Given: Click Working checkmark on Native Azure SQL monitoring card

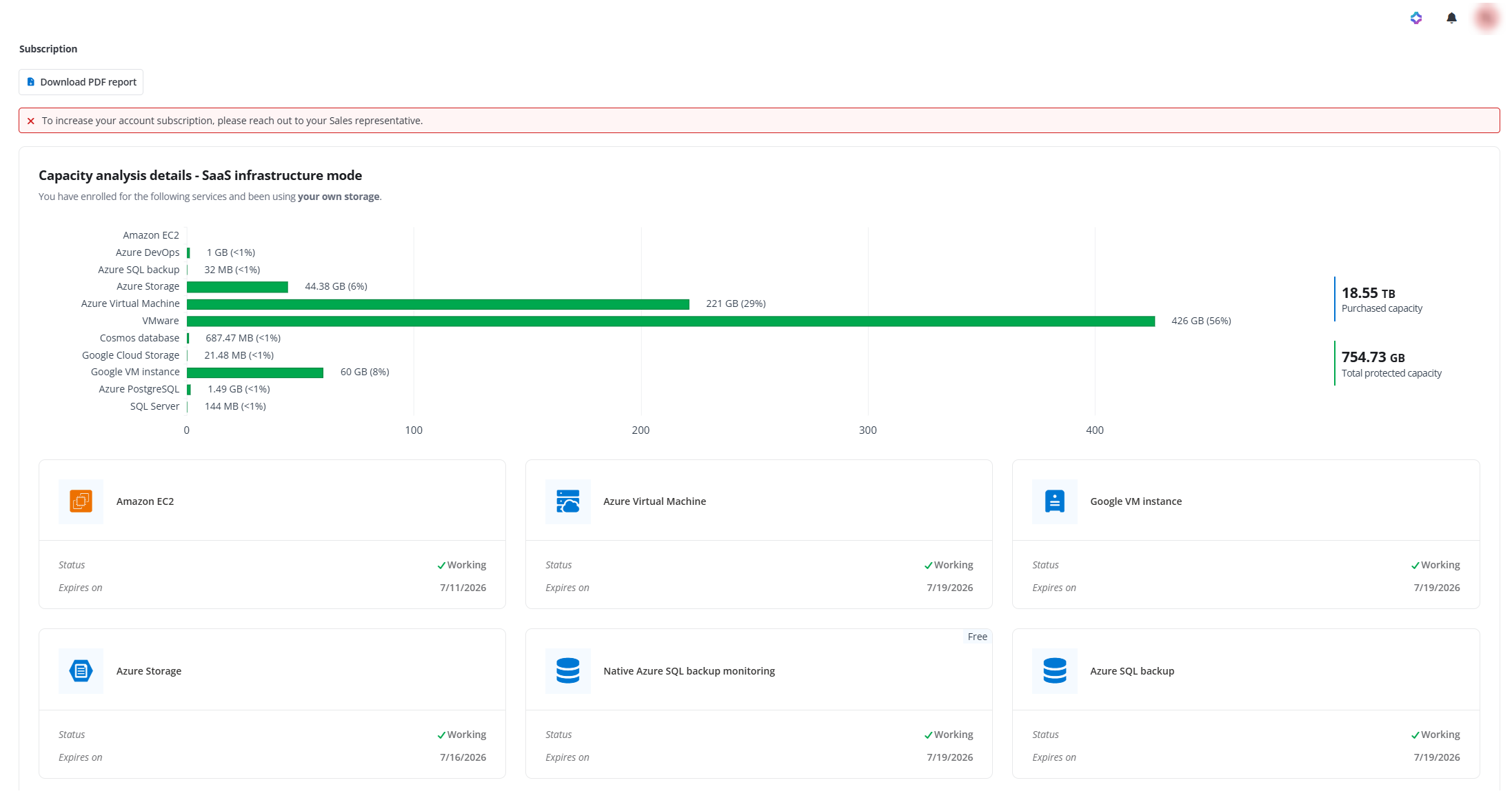Looking at the screenshot, I should tap(928, 735).
